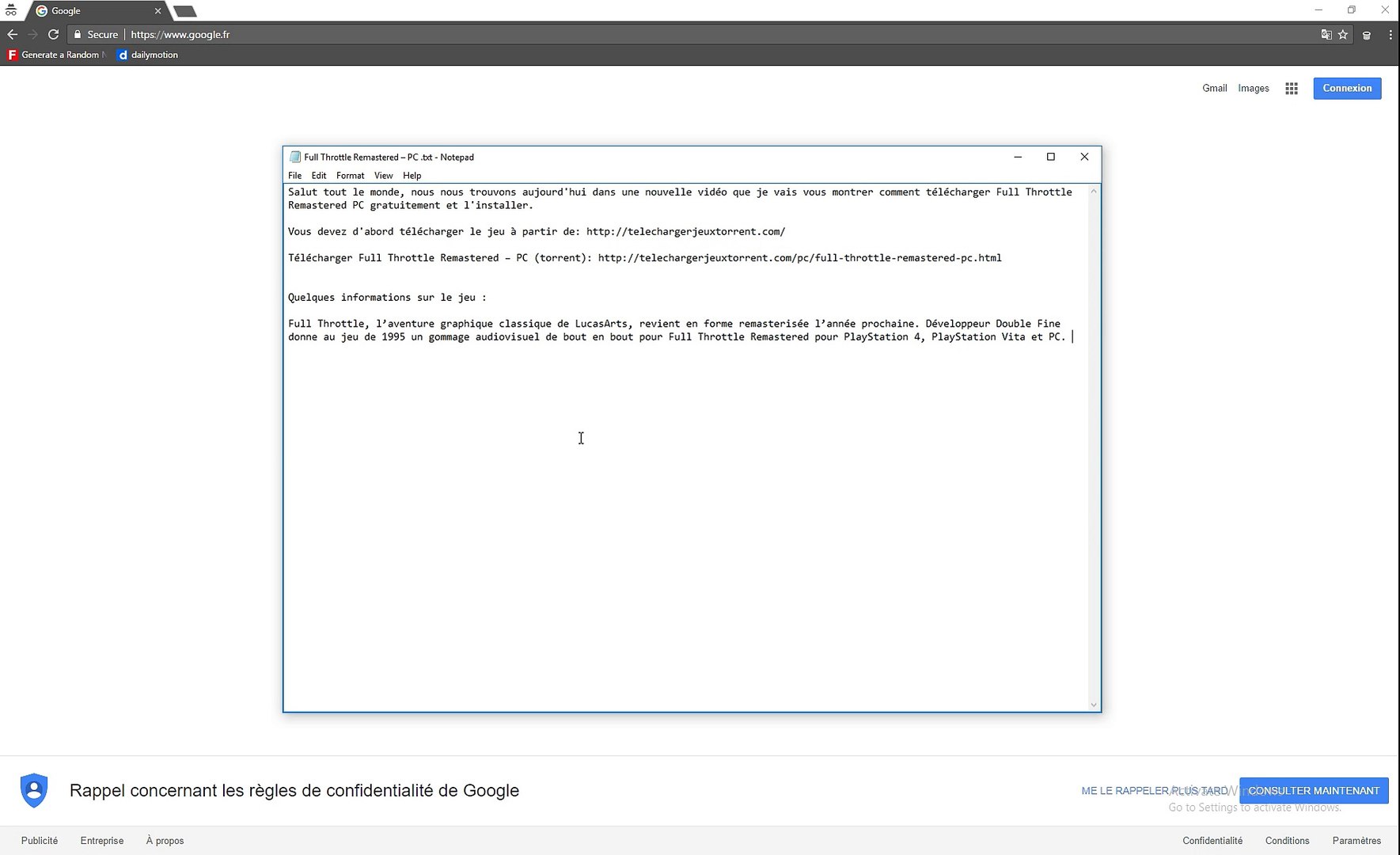Restore down the Chrome window

(1352, 10)
